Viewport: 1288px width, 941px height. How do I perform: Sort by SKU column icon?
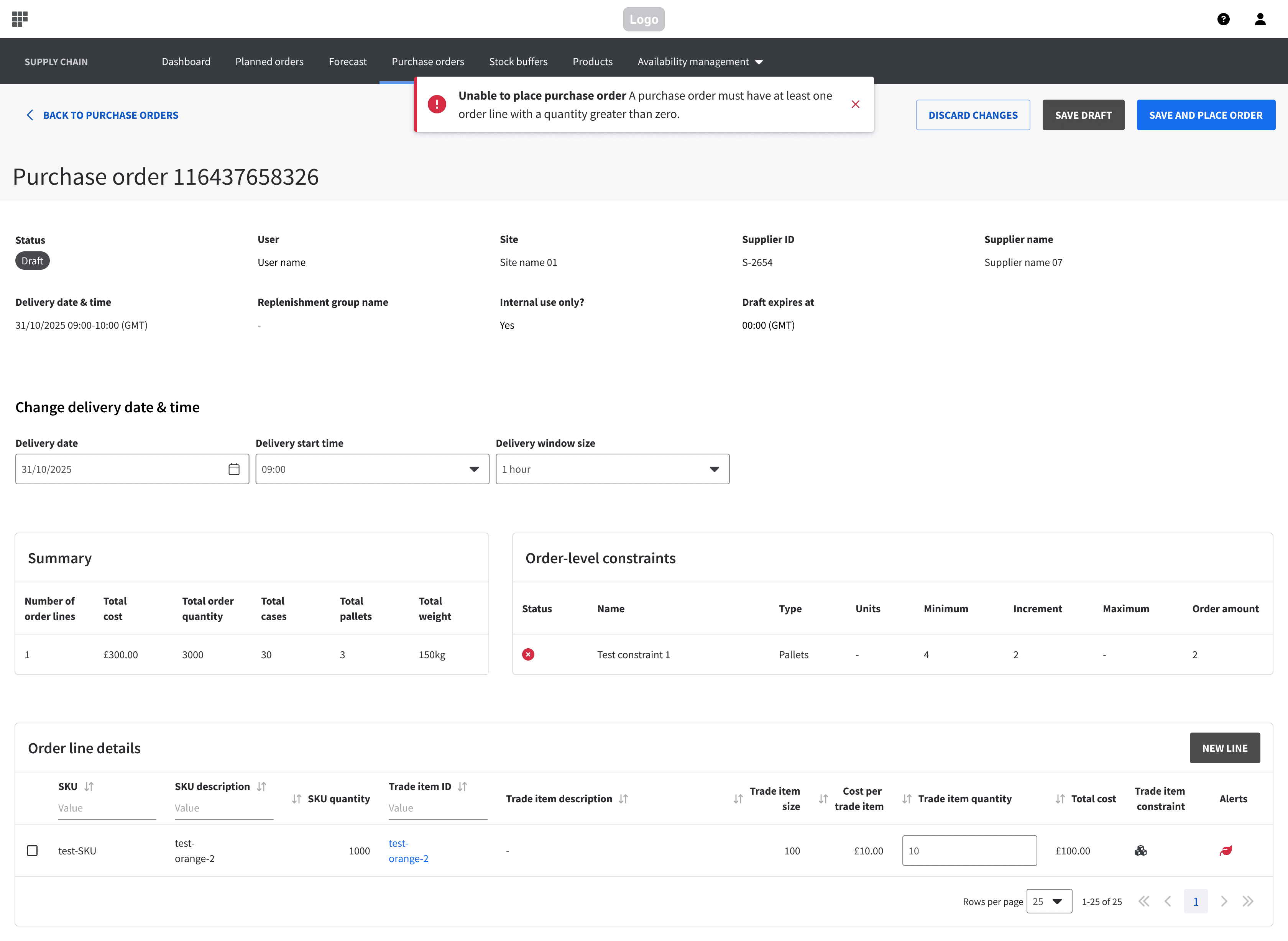tap(89, 787)
